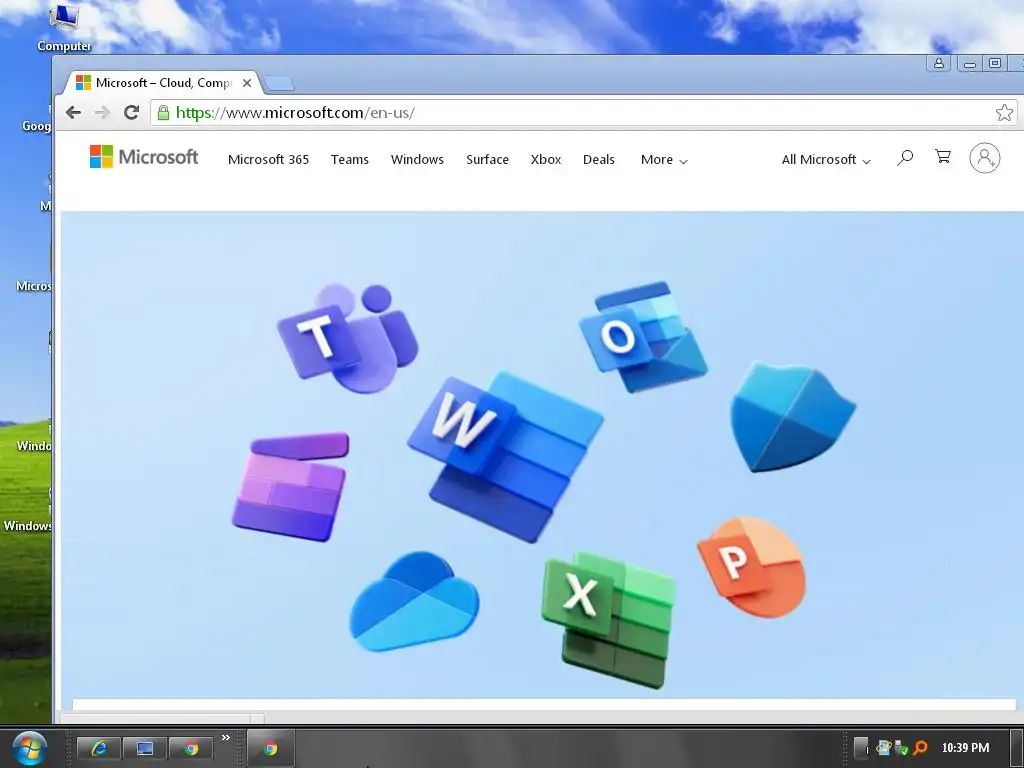1024x768 pixels.
Task: Open the Xbox nav item
Action: pyautogui.click(x=546, y=159)
